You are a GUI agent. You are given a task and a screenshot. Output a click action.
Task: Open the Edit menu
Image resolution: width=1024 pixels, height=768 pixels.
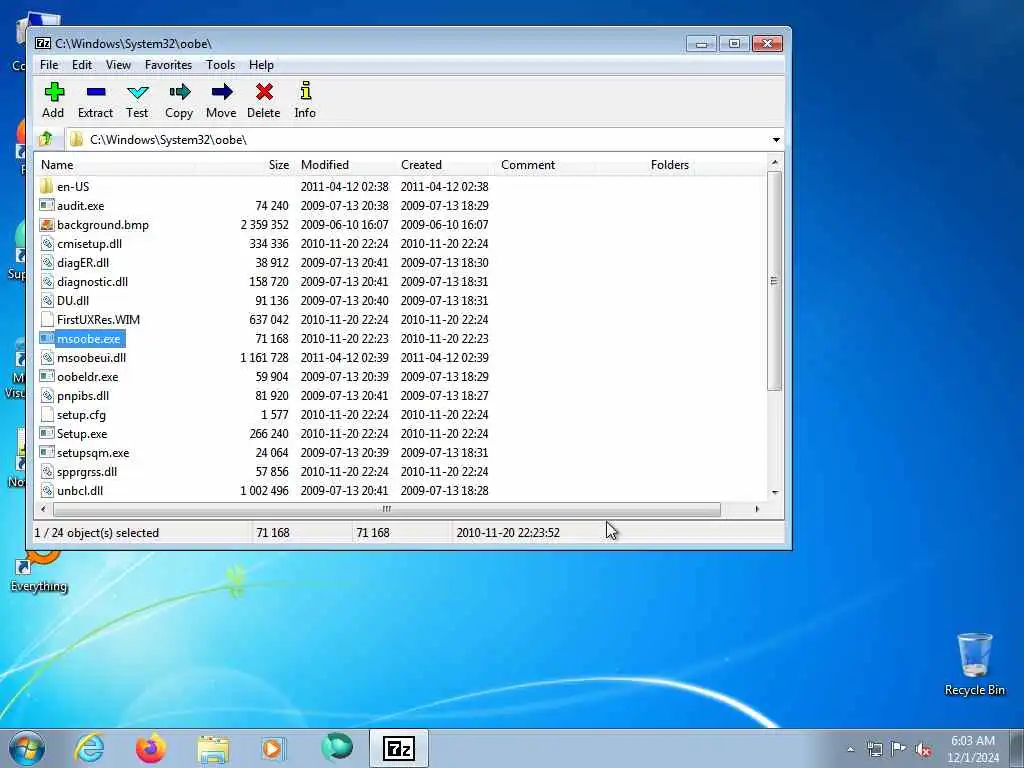(82, 65)
